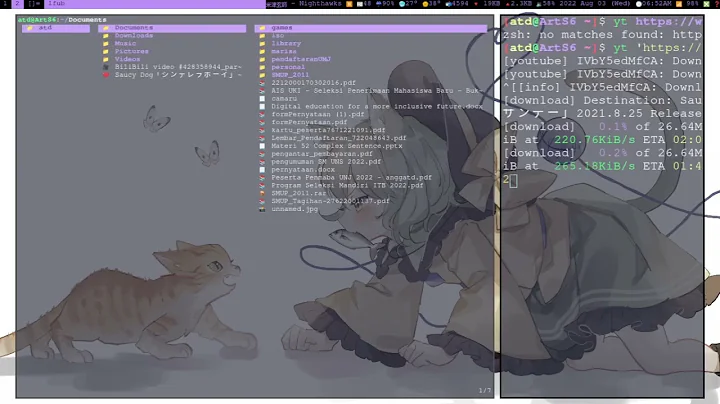Viewport: 720px width, 404px height.
Task: Click the folder icon next to Videos
Action: [x=106, y=59]
